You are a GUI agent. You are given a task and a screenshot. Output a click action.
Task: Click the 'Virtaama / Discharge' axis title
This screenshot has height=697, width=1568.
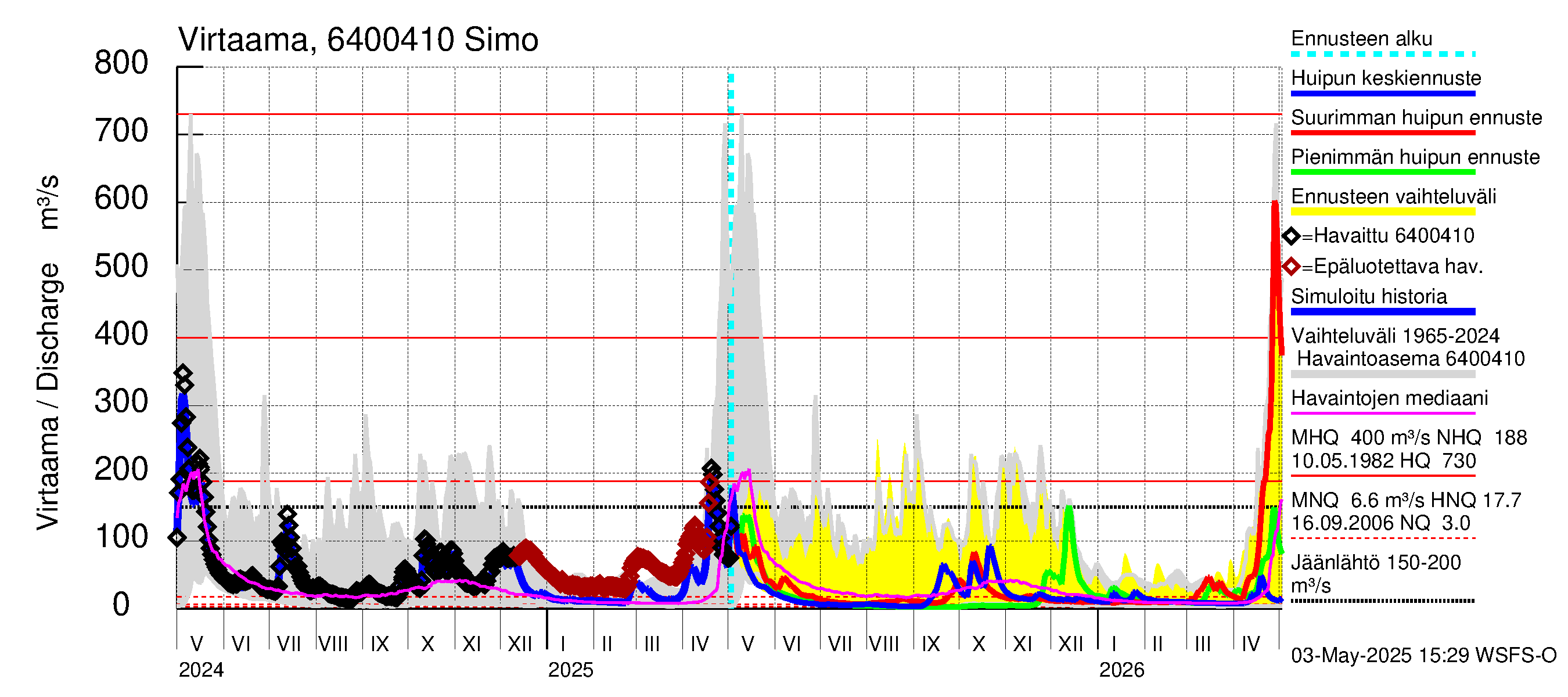pyautogui.click(x=48, y=396)
